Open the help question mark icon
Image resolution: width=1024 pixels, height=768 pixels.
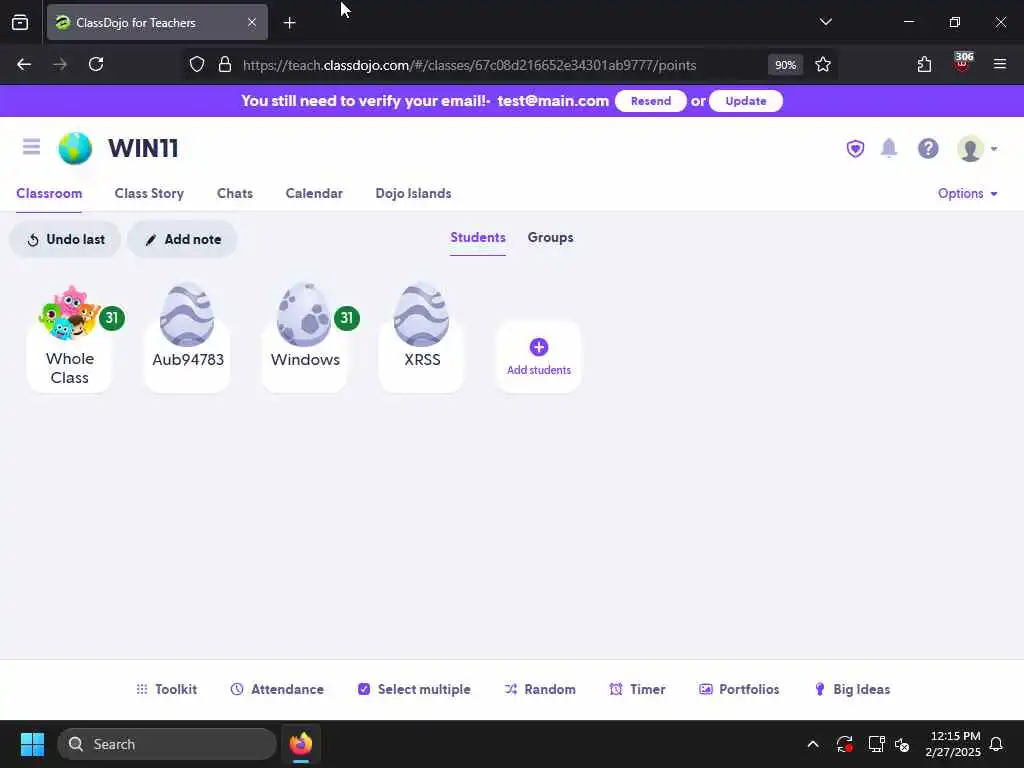pos(928,149)
